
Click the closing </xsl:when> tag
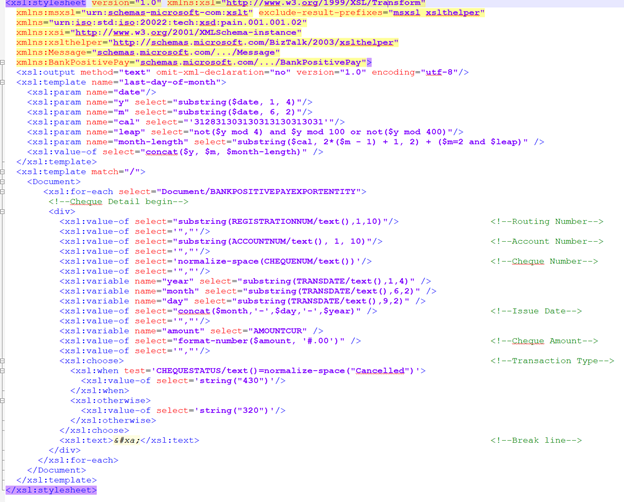(99, 391)
